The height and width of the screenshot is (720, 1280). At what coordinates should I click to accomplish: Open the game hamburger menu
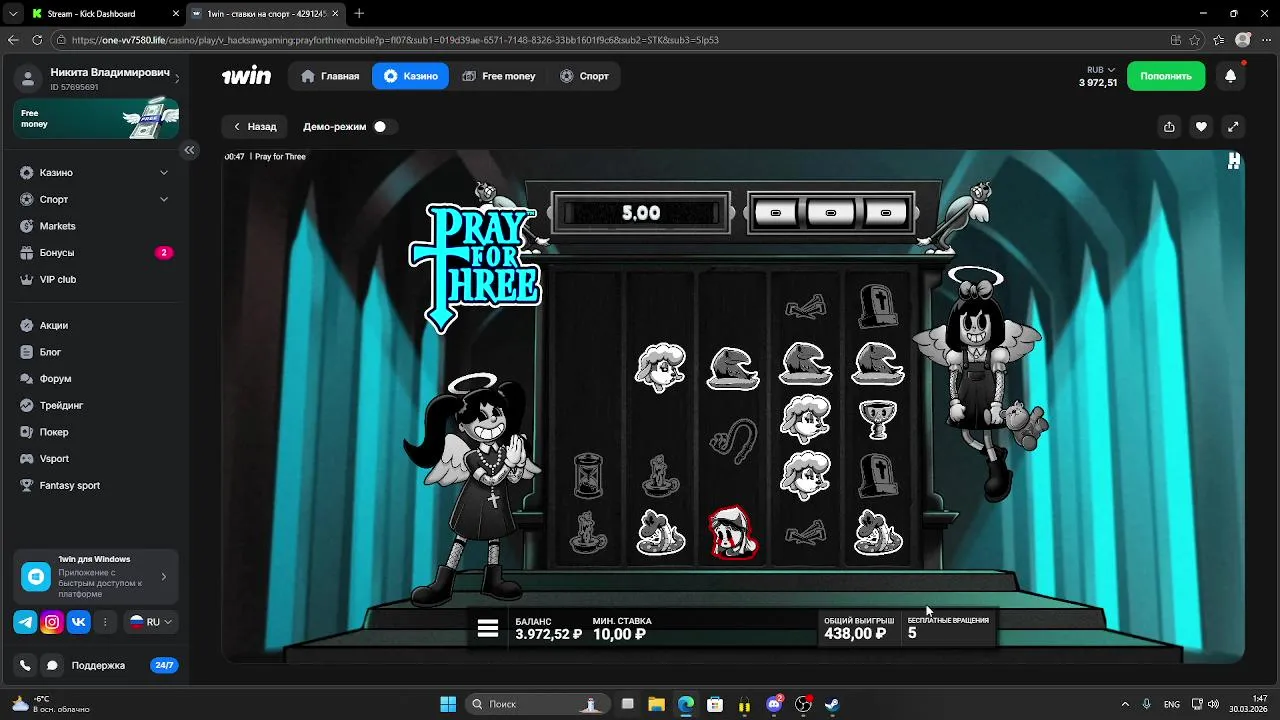[488, 628]
